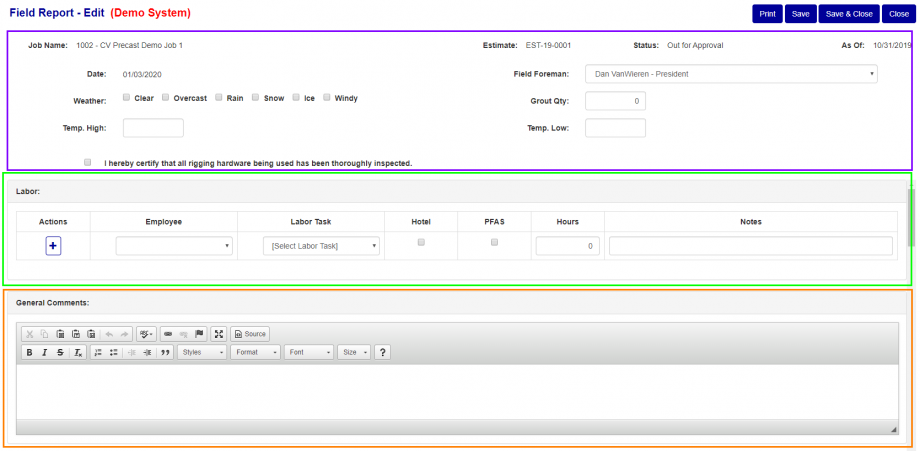Click the Anchor flag icon

(199, 334)
